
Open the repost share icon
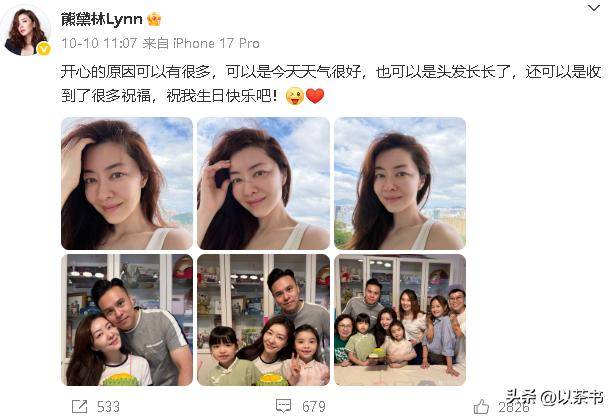point(80,406)
